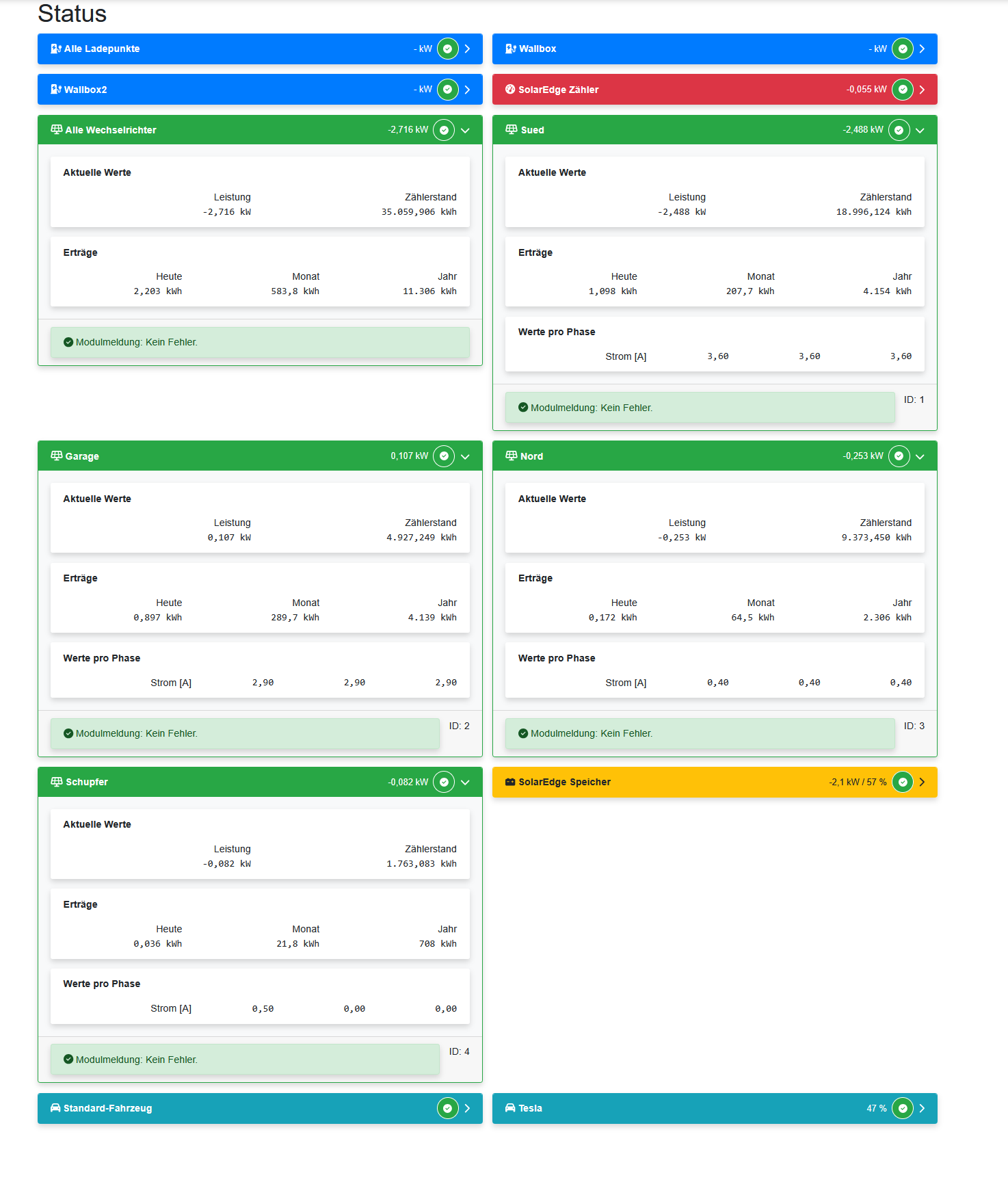Expand the Wallbox2 card with chevron

point(468,90)
